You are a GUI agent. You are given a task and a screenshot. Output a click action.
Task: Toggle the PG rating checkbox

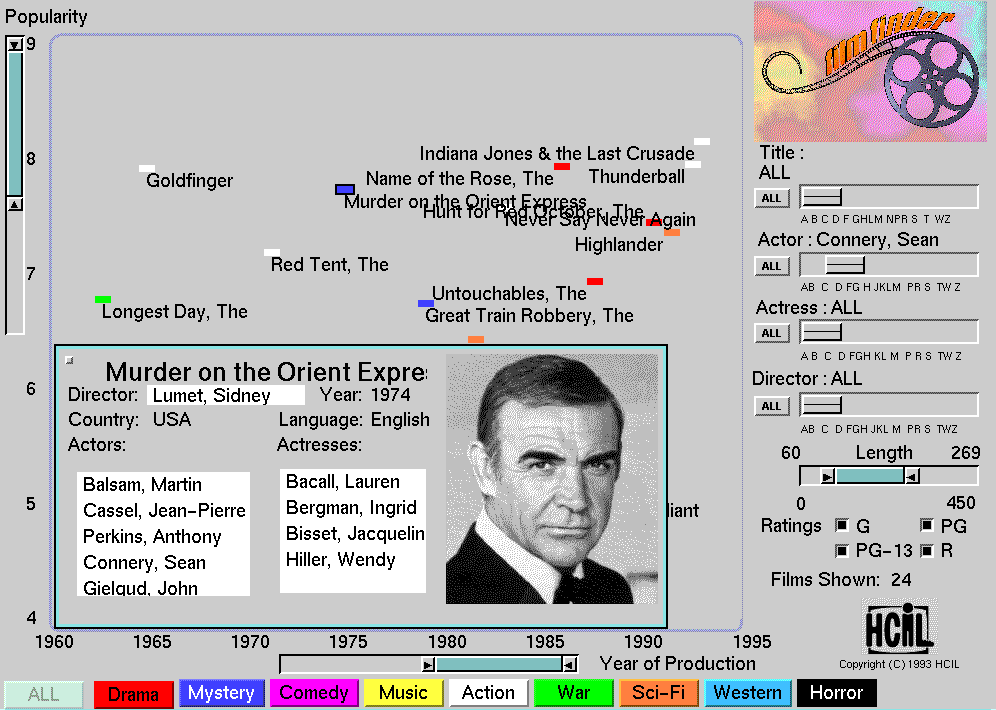(x=927, y=525)
